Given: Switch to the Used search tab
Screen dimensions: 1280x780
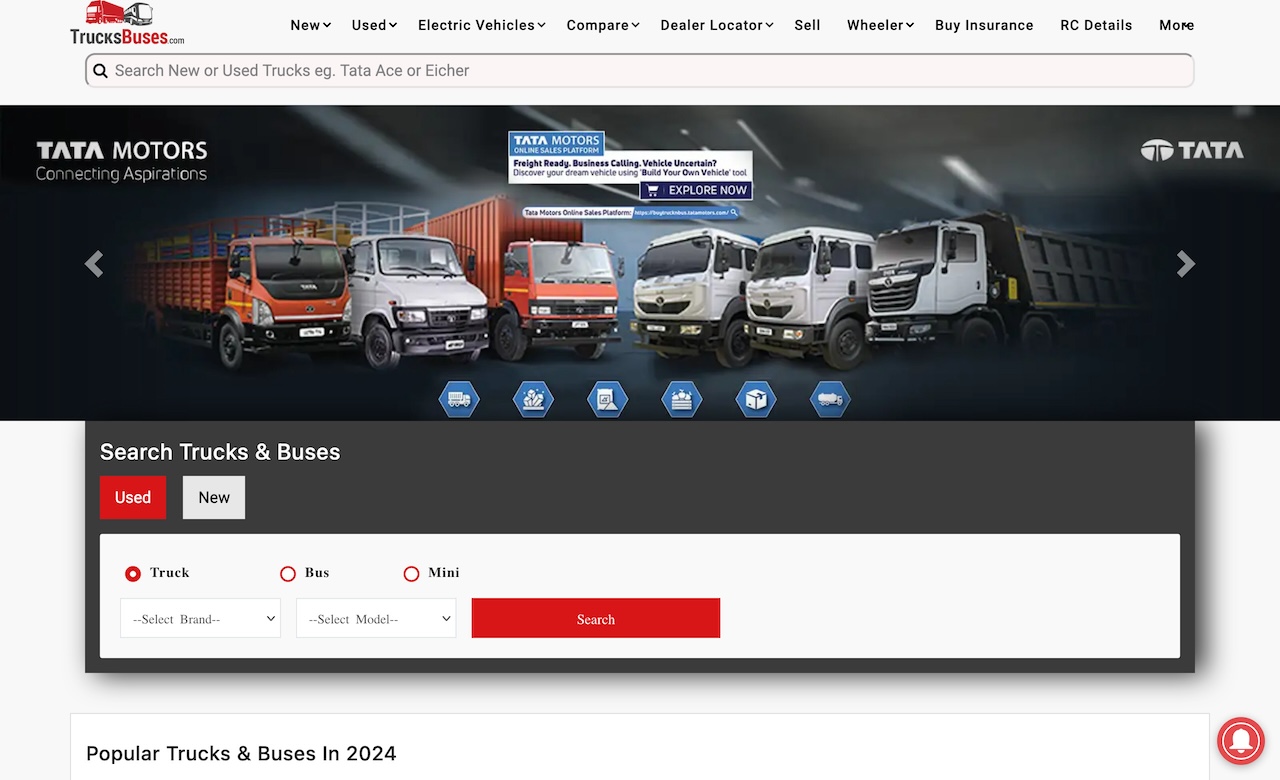Looking at the screenshot, I should tap(133, 497).
